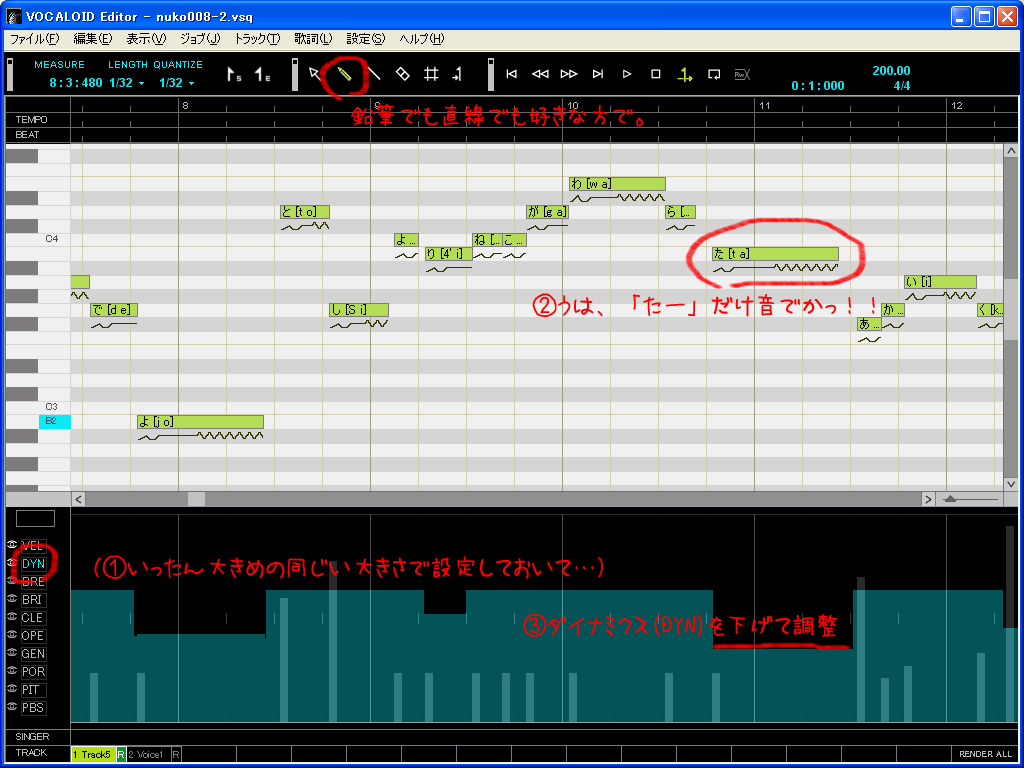Select the arrow pointer tool

(x=315, y=74)
